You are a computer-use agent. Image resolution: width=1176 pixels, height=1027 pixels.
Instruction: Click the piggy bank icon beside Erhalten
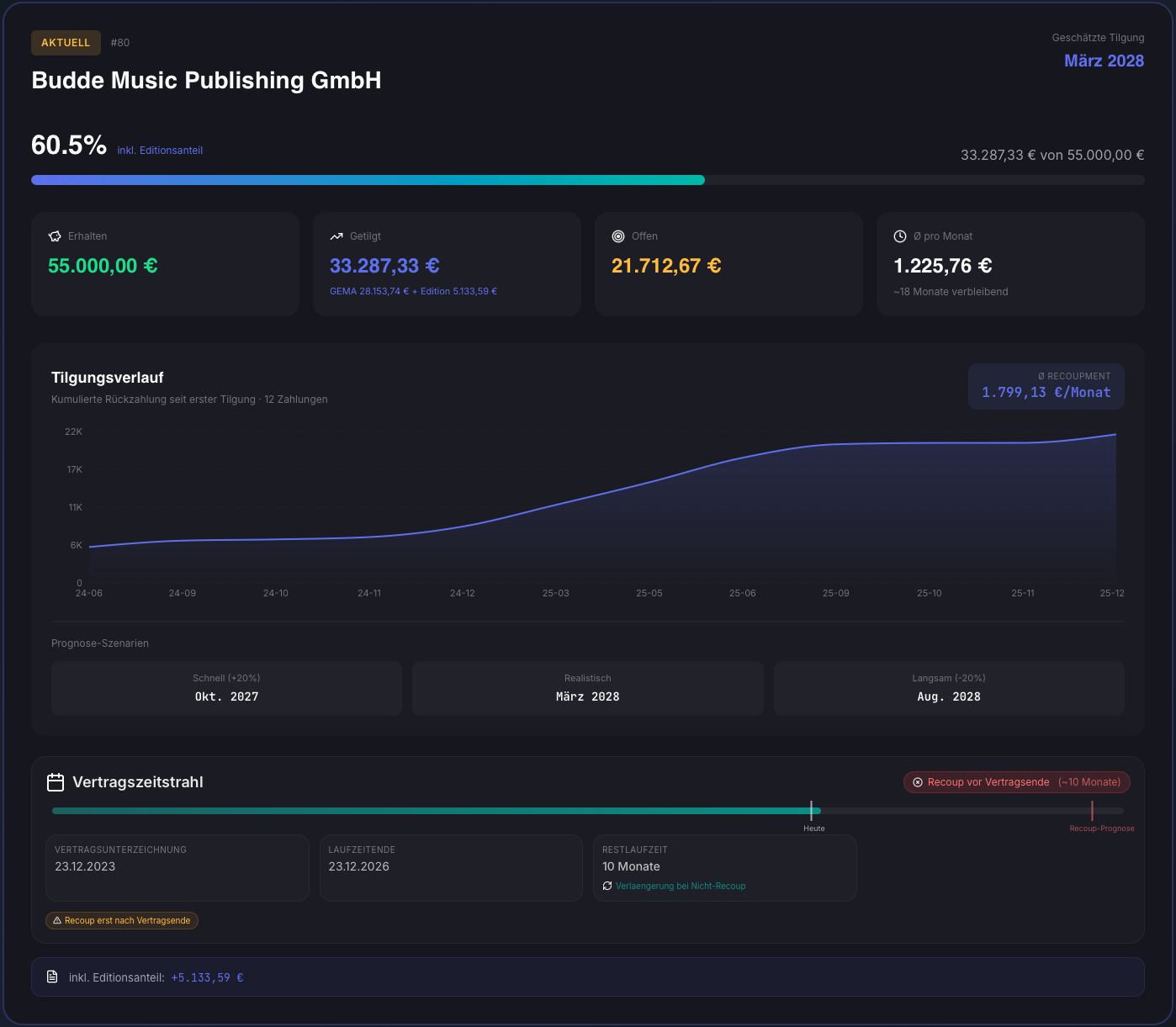pos(56,236)
